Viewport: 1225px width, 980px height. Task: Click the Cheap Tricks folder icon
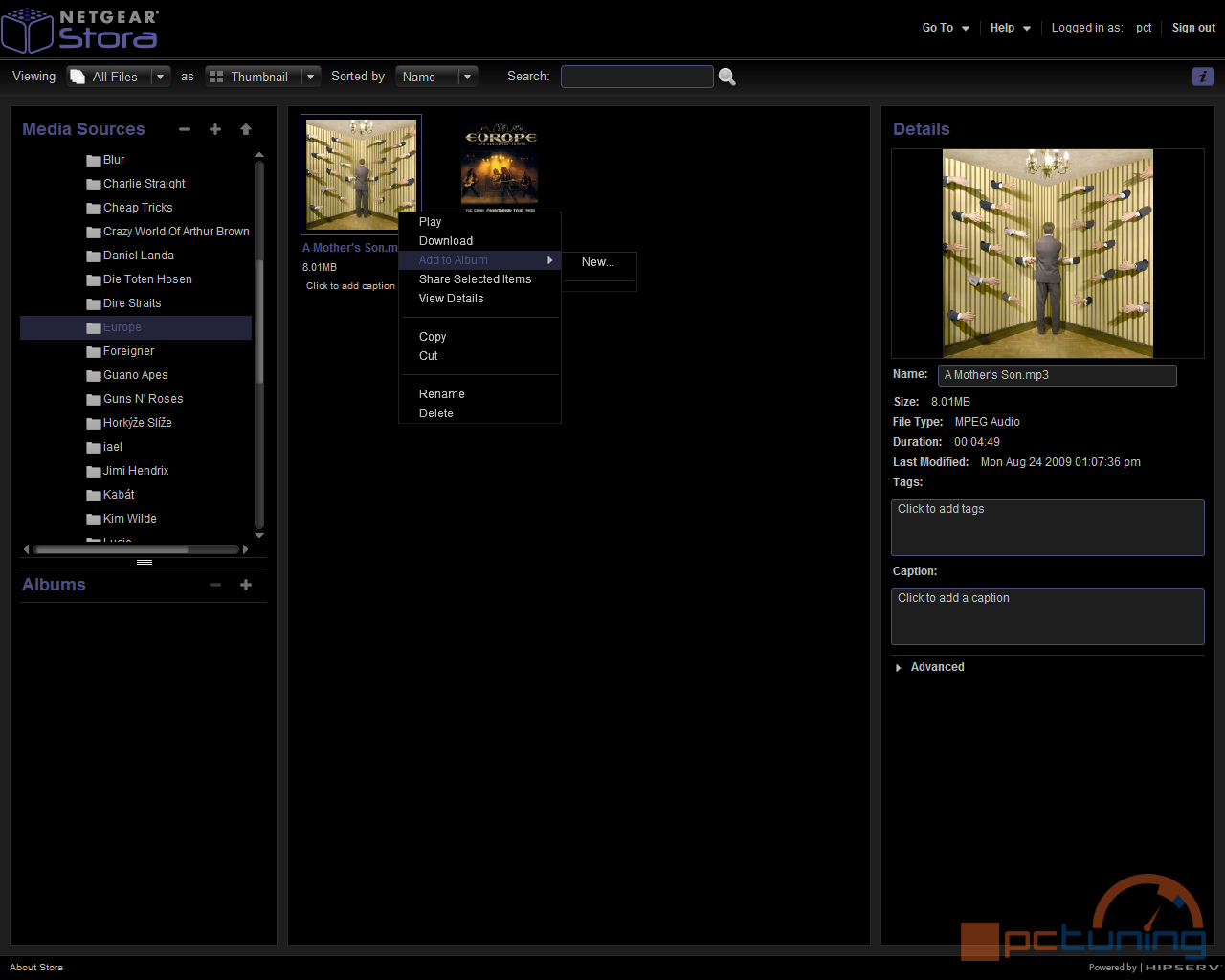coord(94,209)
